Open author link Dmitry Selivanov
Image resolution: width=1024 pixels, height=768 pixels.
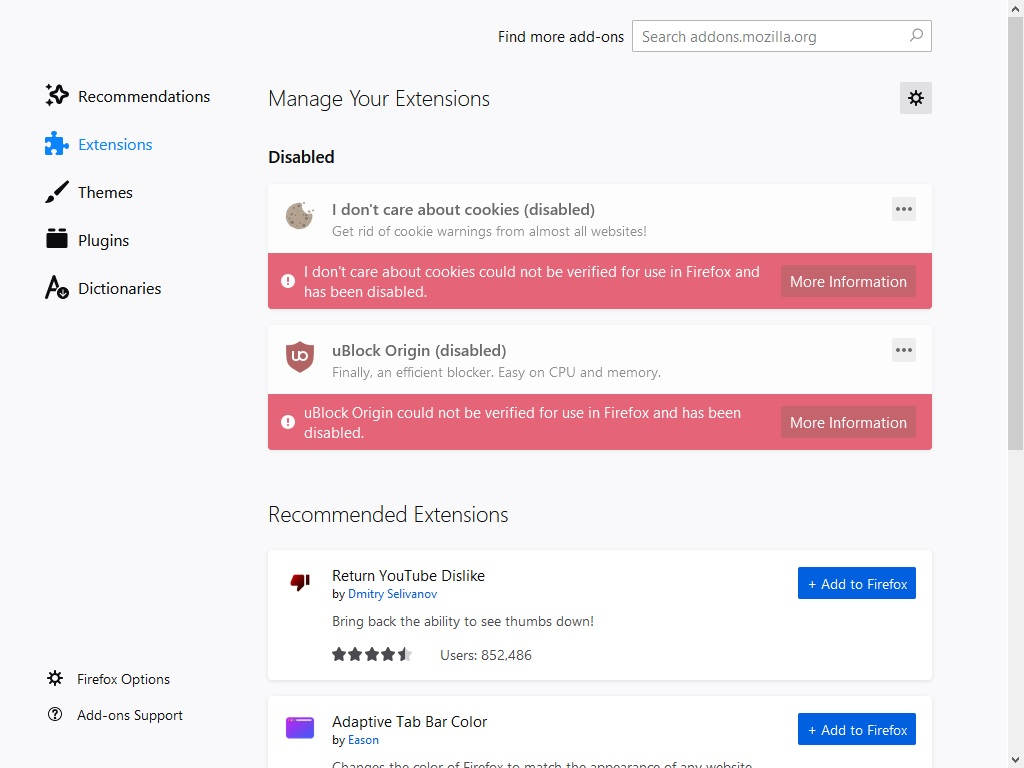(x=392, y=594)
